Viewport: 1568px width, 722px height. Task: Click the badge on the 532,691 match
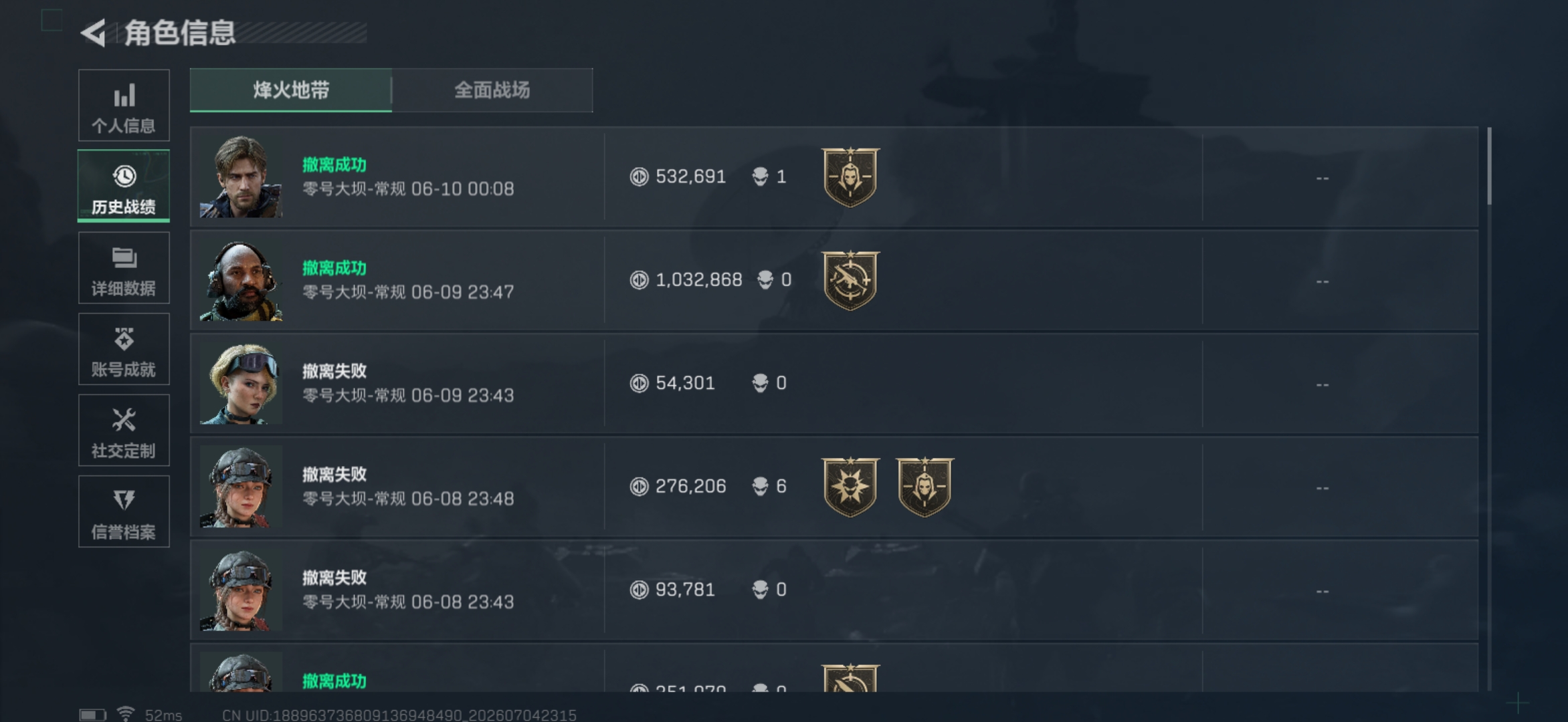[x=850, y=177]
